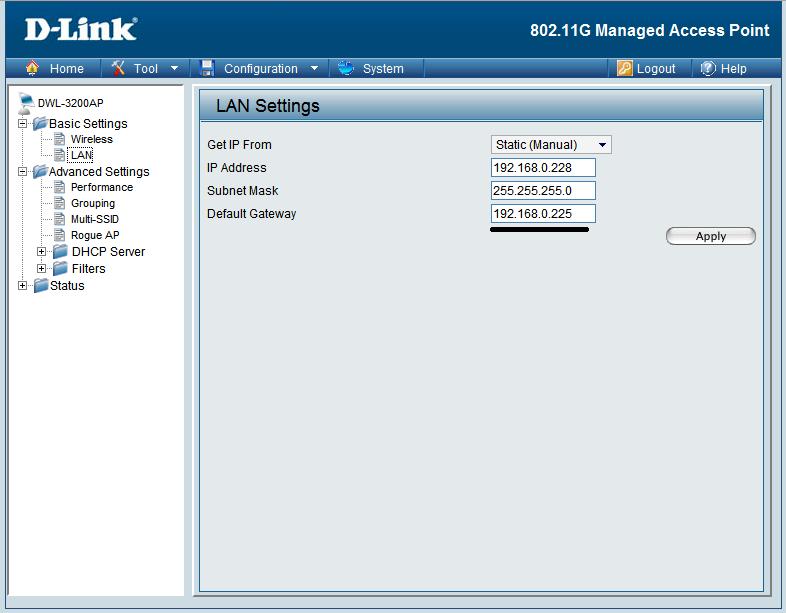This screenshot has width=786, height=613.
Task: Click the Help question mark icon
Action: point(708,68)
